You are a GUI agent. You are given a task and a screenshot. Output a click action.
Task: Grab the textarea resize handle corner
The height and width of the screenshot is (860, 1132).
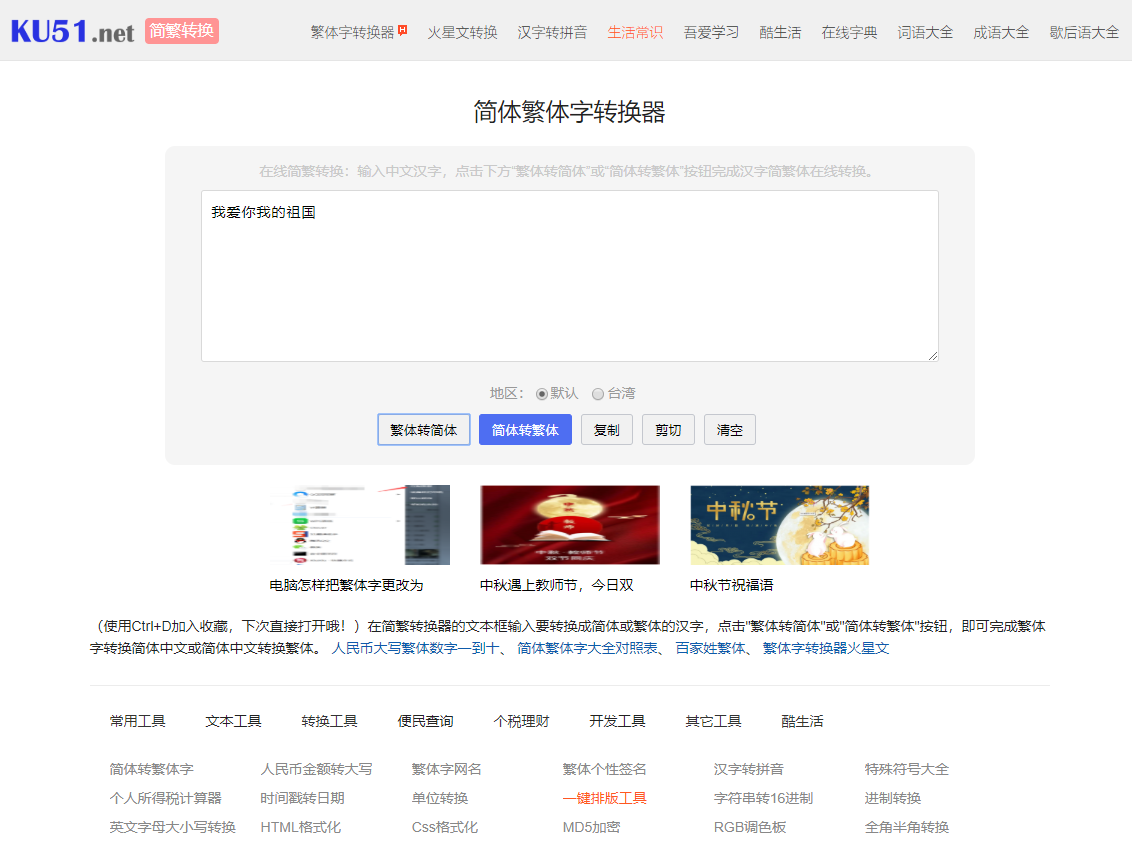[x=933, y=355]
